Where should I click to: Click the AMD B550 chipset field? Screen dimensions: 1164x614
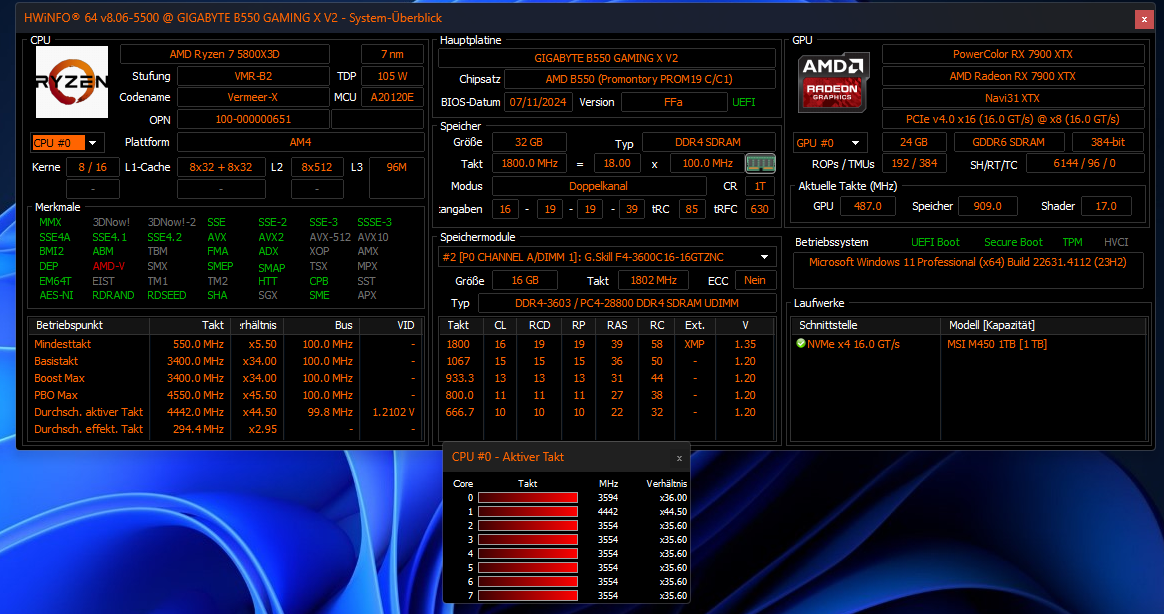pos(639,79)
